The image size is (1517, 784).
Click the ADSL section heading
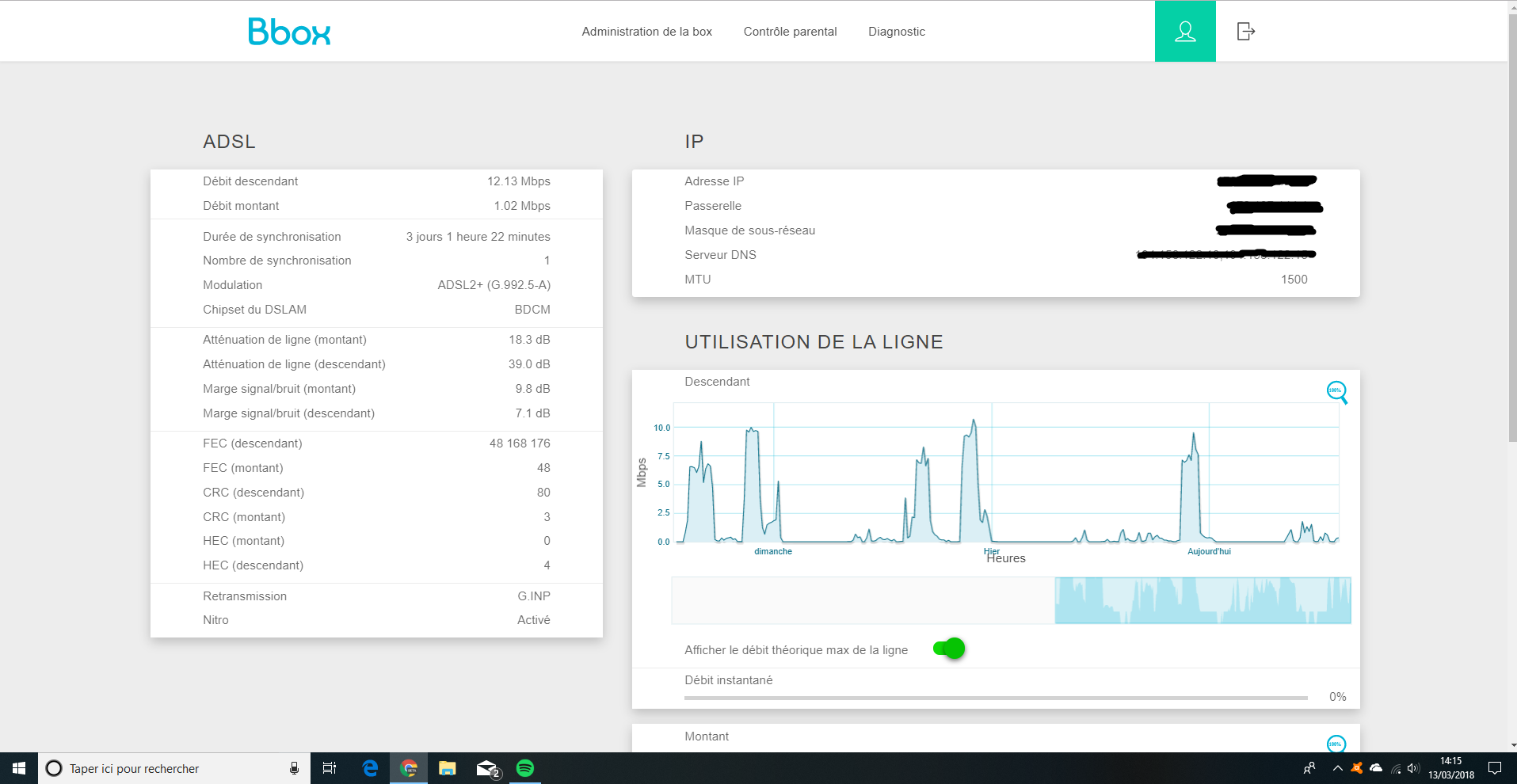(x=229, y=142)
